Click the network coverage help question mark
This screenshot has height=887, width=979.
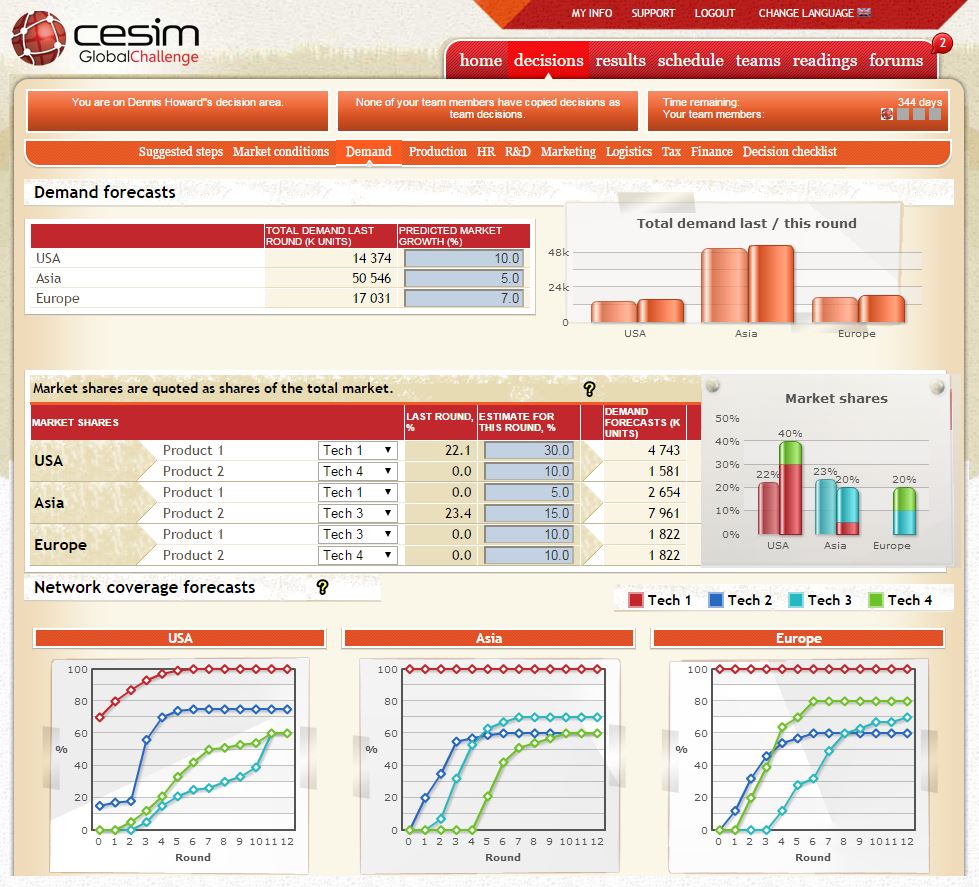point(322,587)
